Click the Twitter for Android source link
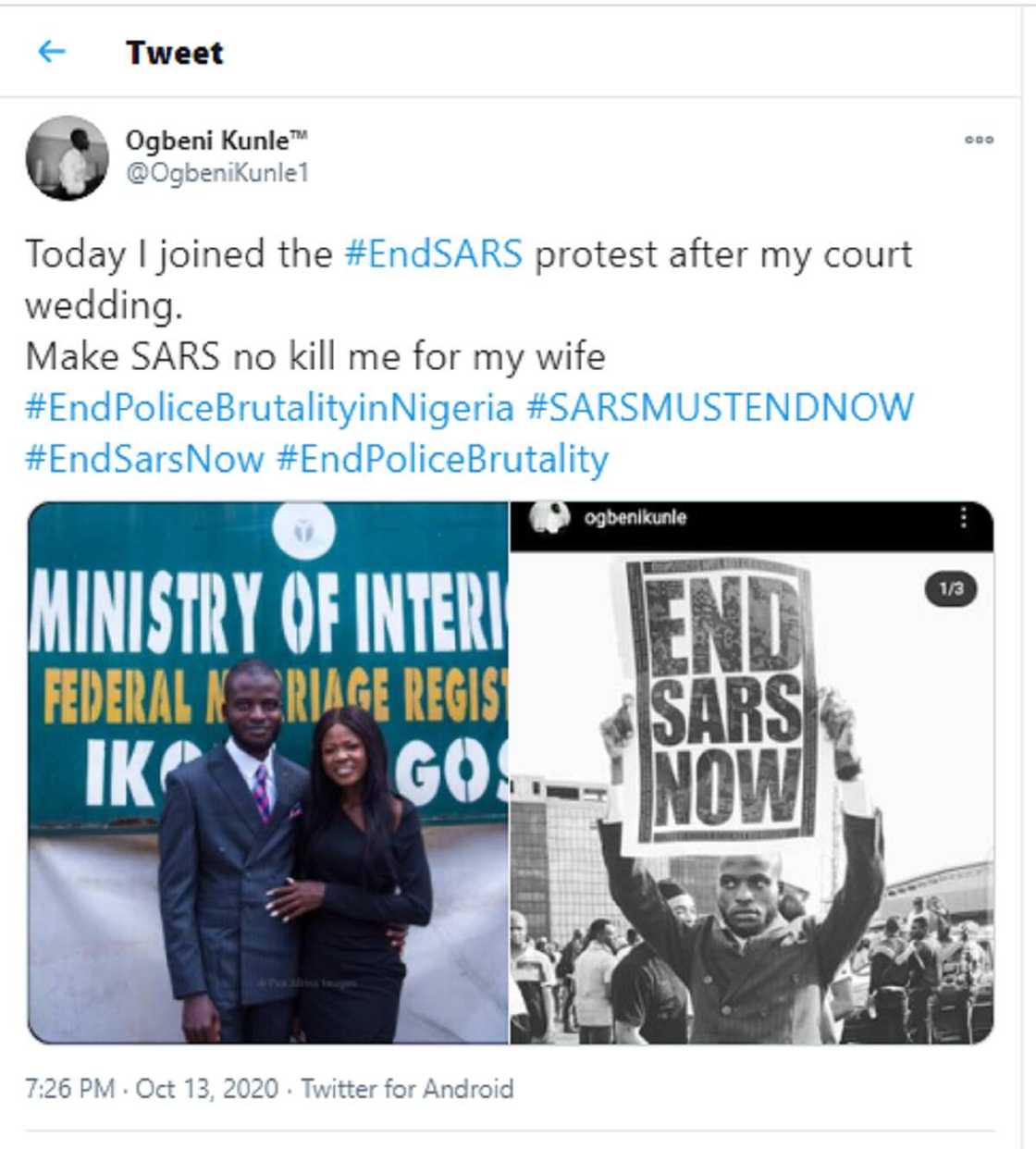 tap(407, 1088)
